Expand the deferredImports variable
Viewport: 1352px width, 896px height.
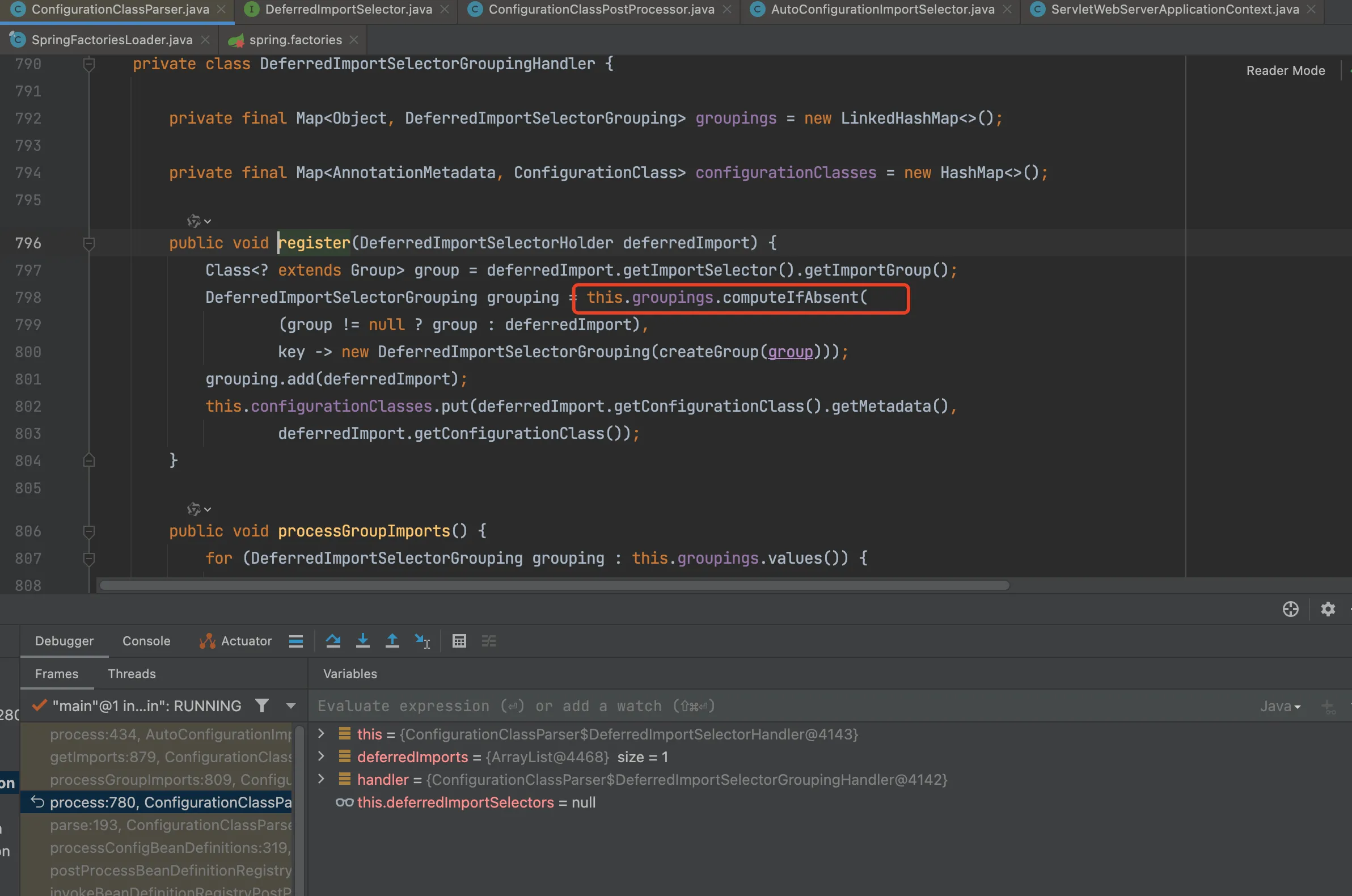tap(321, 756)
